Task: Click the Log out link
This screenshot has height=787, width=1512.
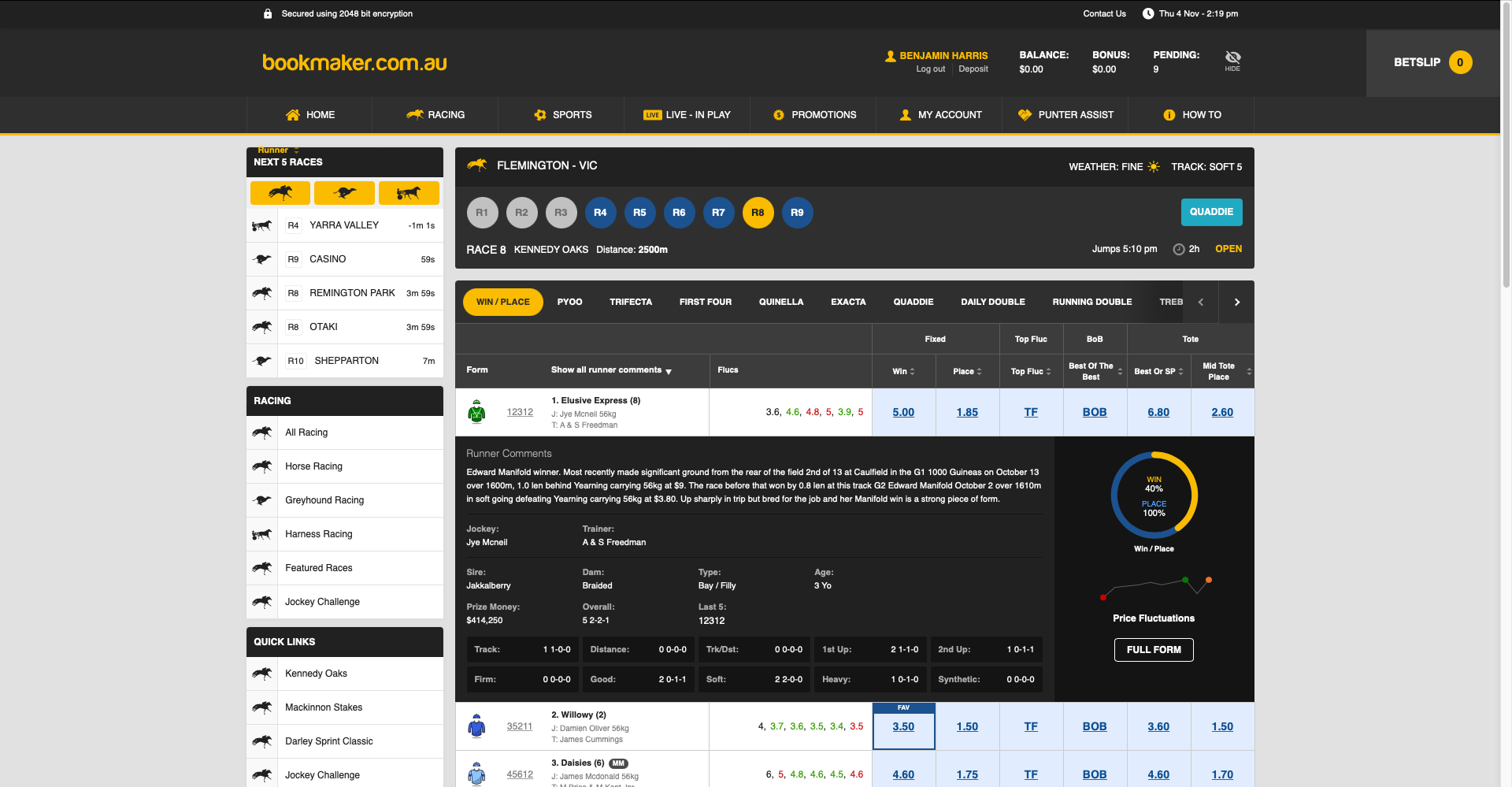Action: click(930, 69)
